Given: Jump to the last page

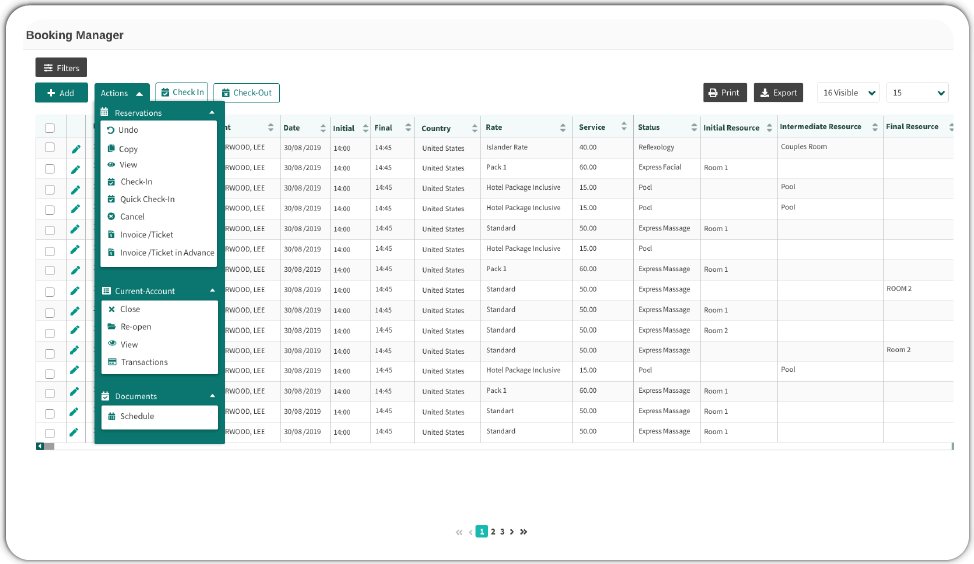Looking at the screenshot, I should pos(524,532).
